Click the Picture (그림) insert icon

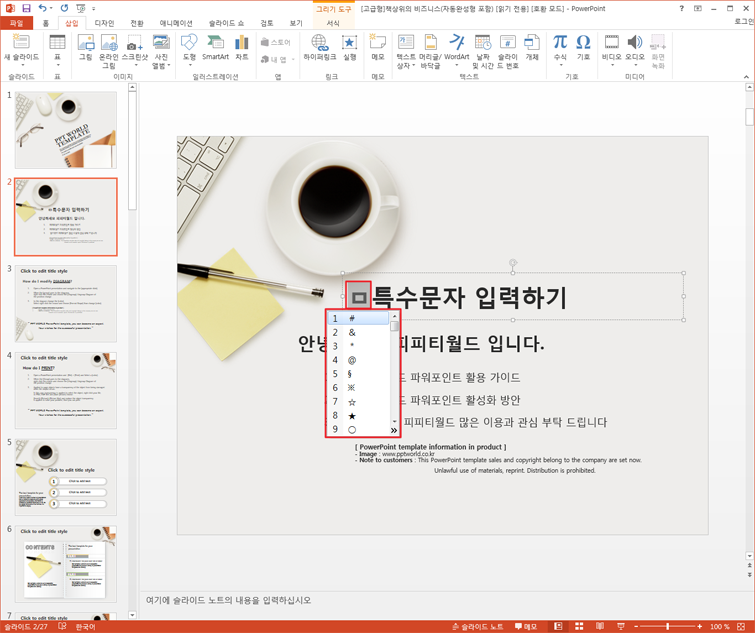coord(86,42)
